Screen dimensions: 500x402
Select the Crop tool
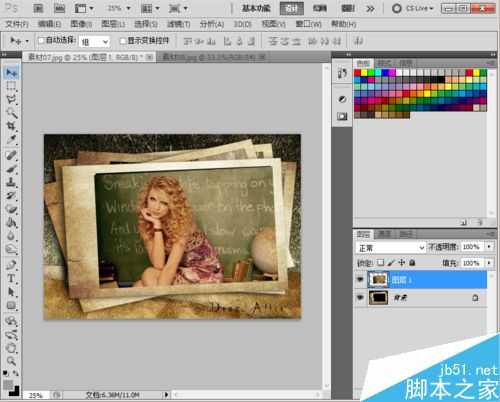11,126
